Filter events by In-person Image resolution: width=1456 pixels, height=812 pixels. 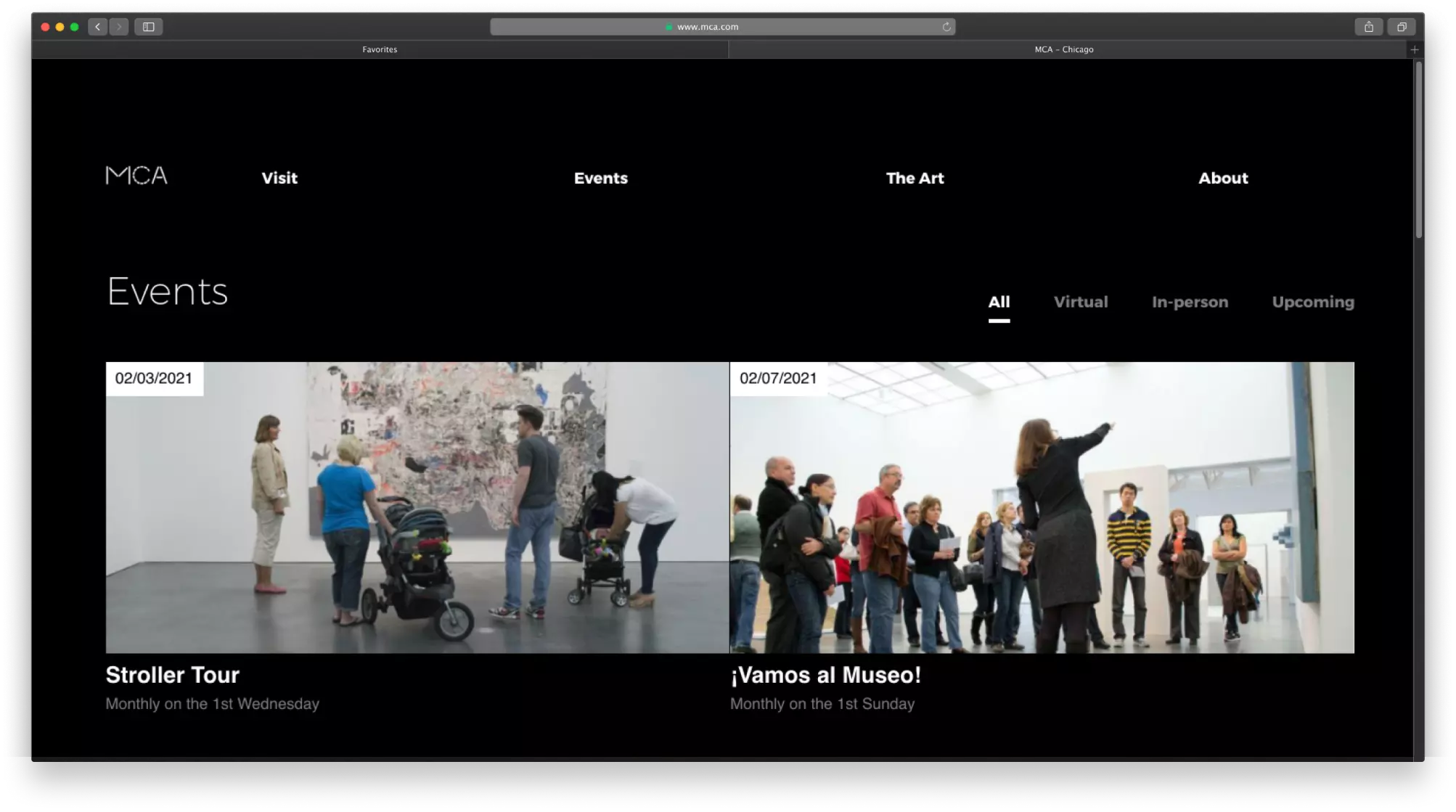[x=1190, y=302]
